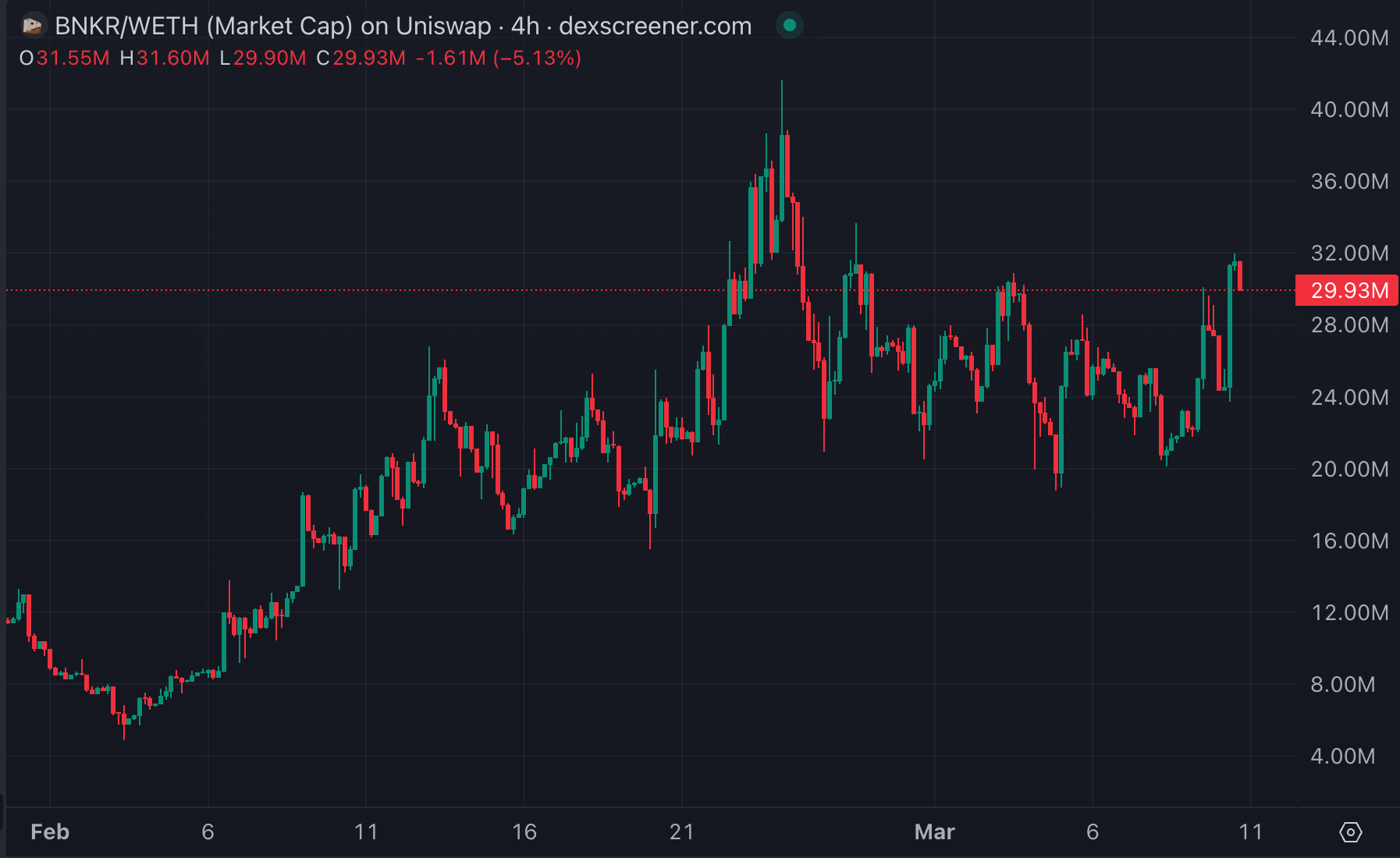This screenshot has width=1400, height=858.
Task: Click the low value 29.90M
Action: (x=269, y=58)
